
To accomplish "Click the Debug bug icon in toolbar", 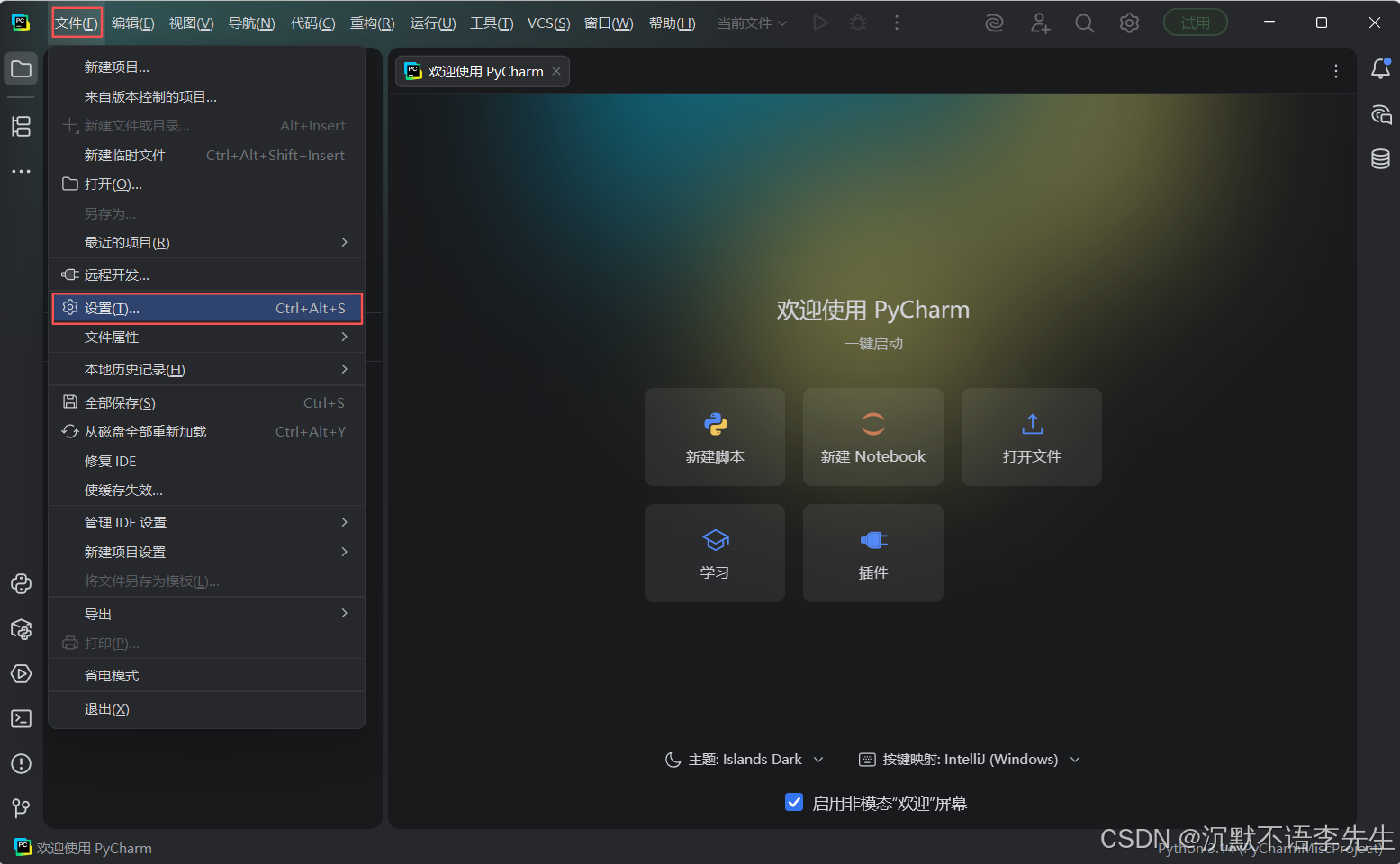I will (x=858, y=22).
